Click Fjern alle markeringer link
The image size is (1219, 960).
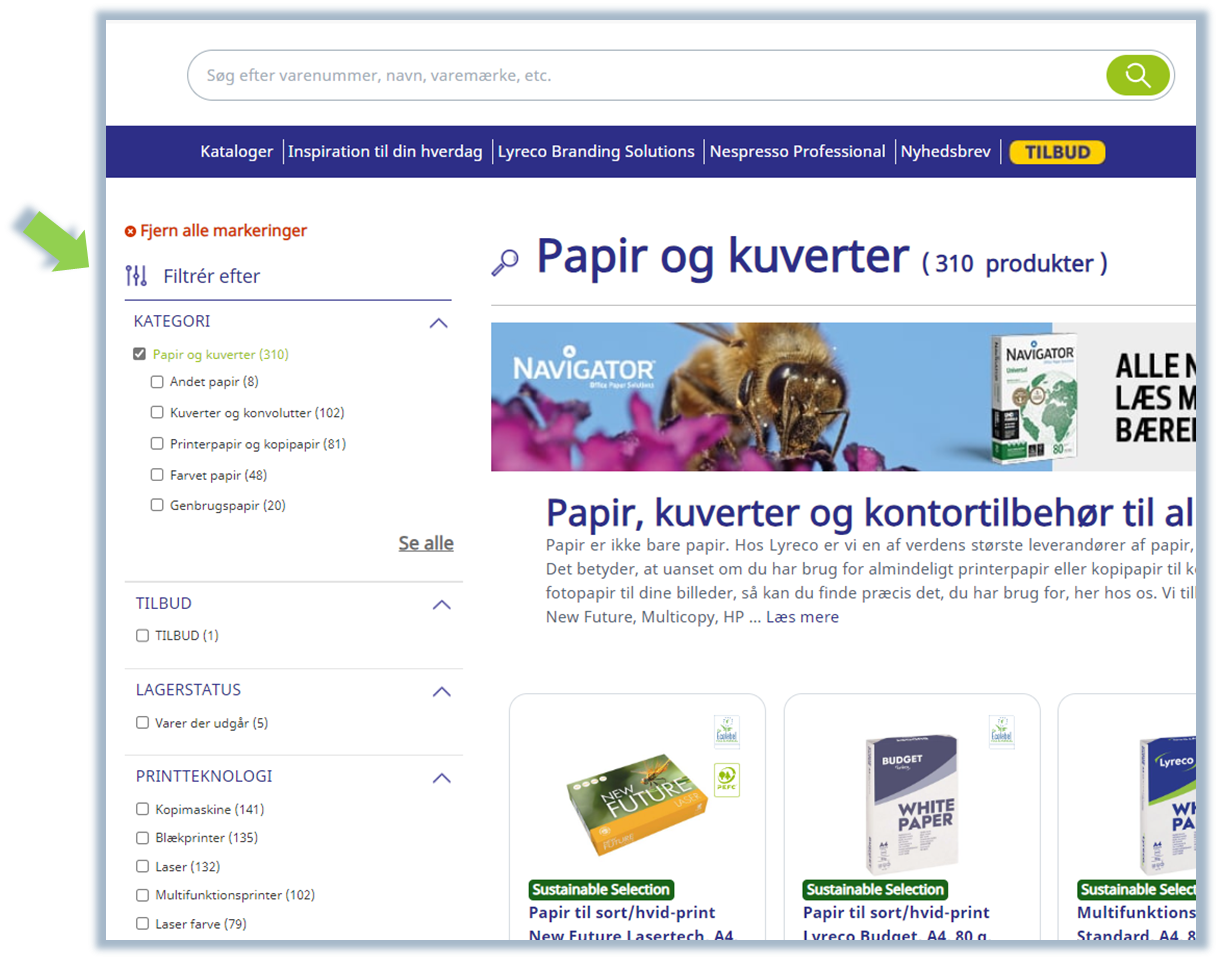click(223, 231)
